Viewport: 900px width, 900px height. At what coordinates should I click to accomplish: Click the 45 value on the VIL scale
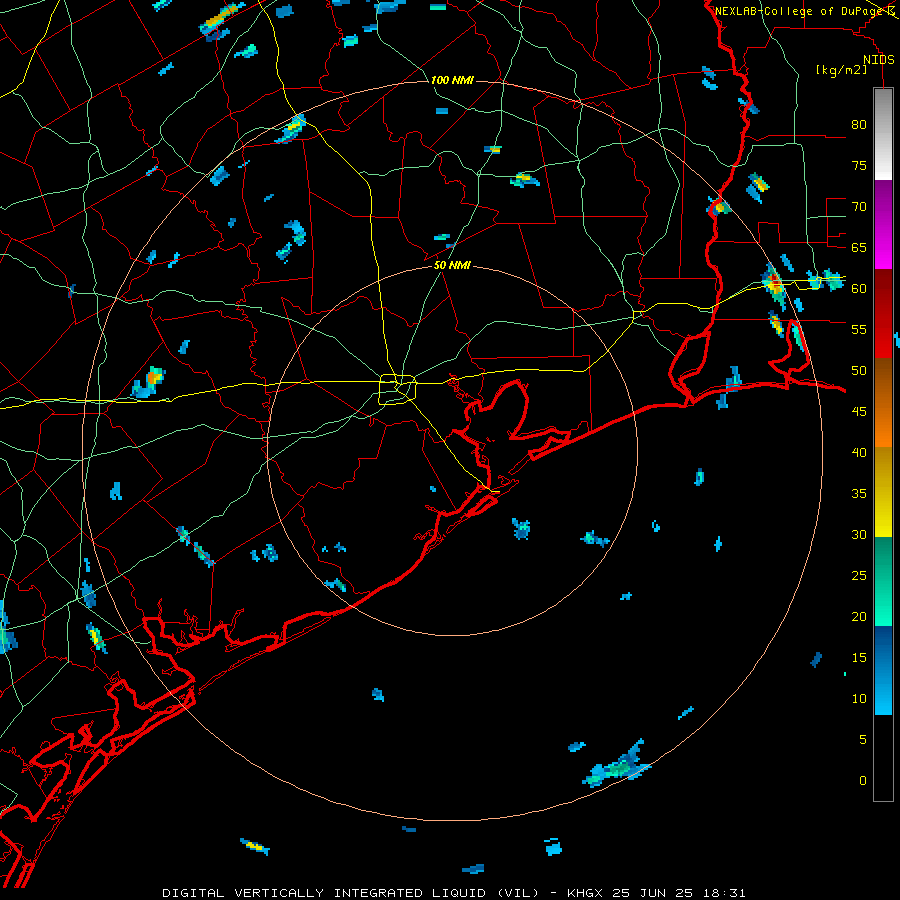[859, 412]
